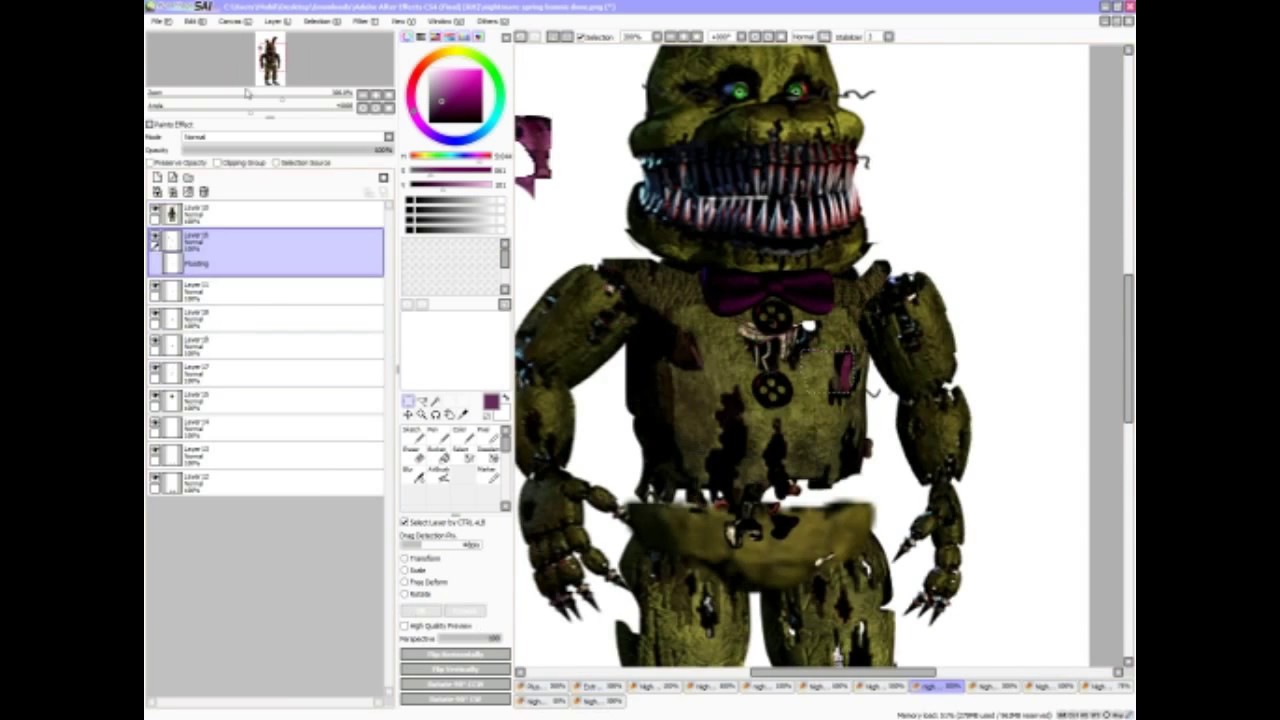
Task: Toggle Selection Source checkbox
Action: click(276, 162)
